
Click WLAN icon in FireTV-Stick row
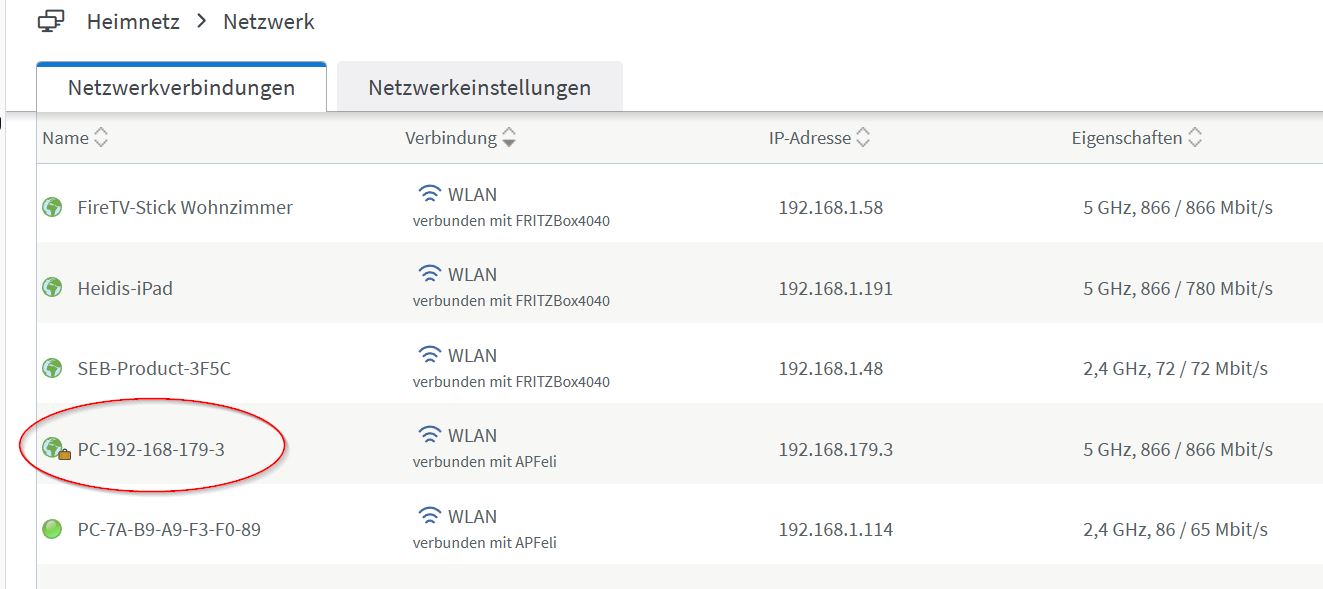tap(430, 194)
